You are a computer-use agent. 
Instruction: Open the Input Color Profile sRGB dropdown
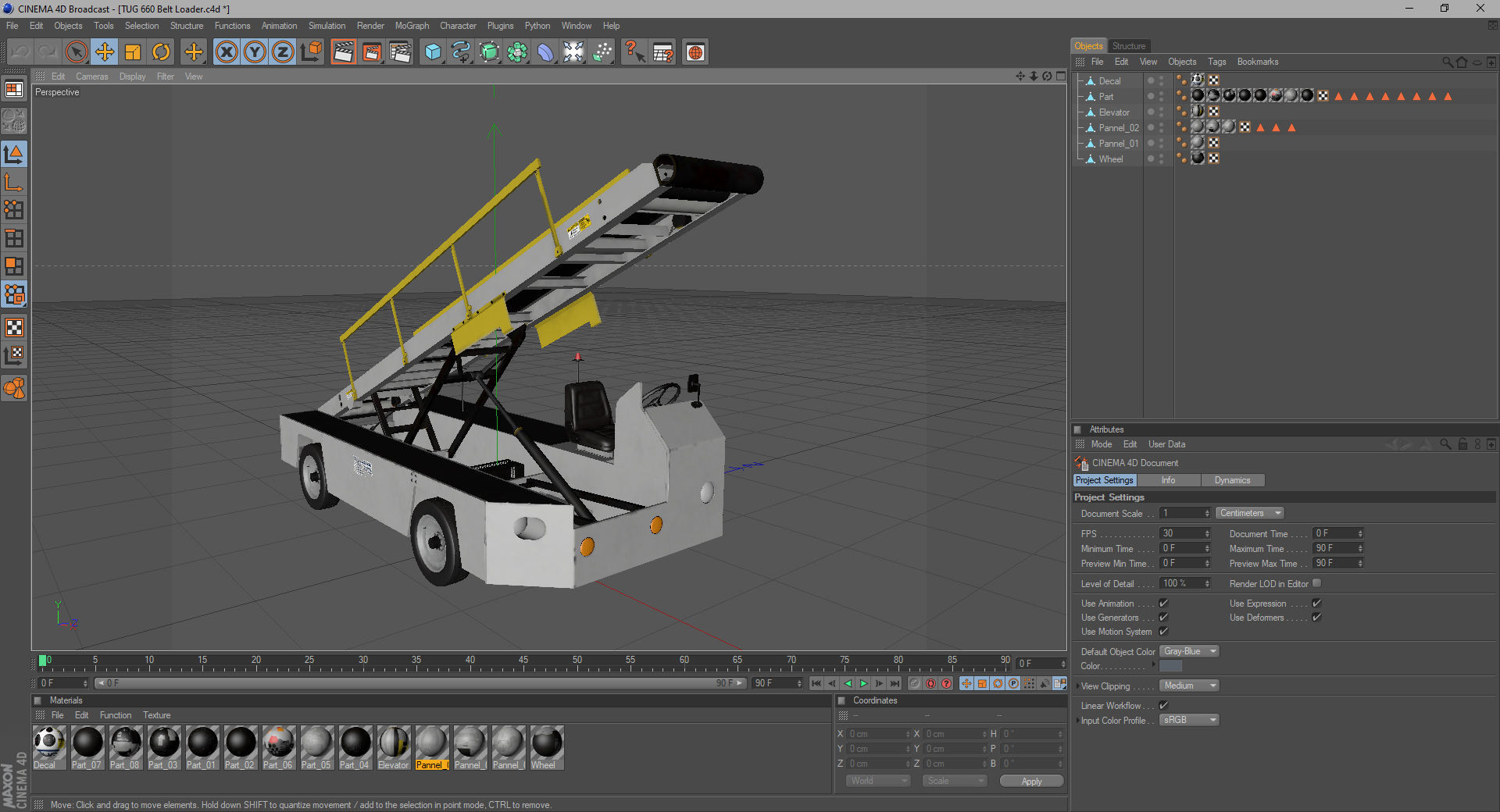click(1189, 720)
